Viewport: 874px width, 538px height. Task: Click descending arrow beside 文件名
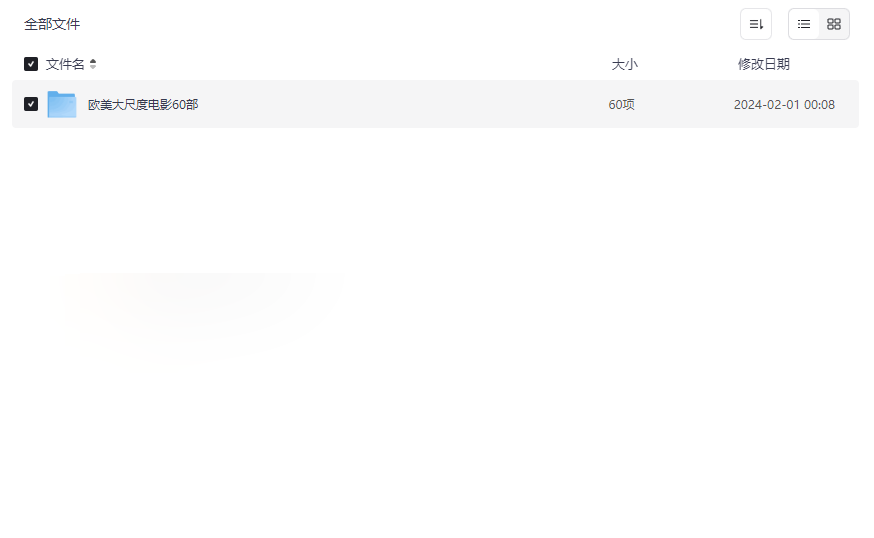(x=93, y=67)
